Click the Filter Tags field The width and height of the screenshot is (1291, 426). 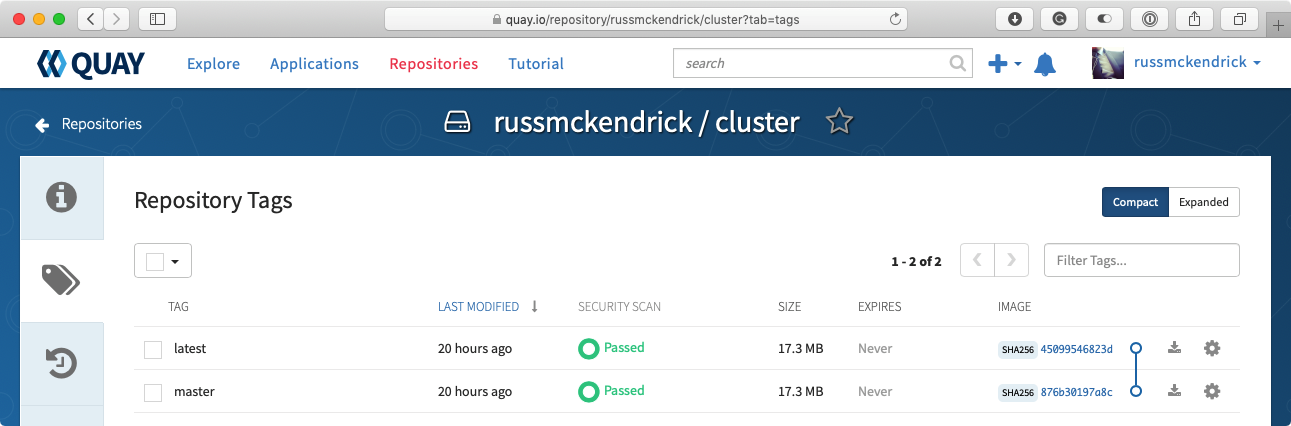(x=1142, y=260)
